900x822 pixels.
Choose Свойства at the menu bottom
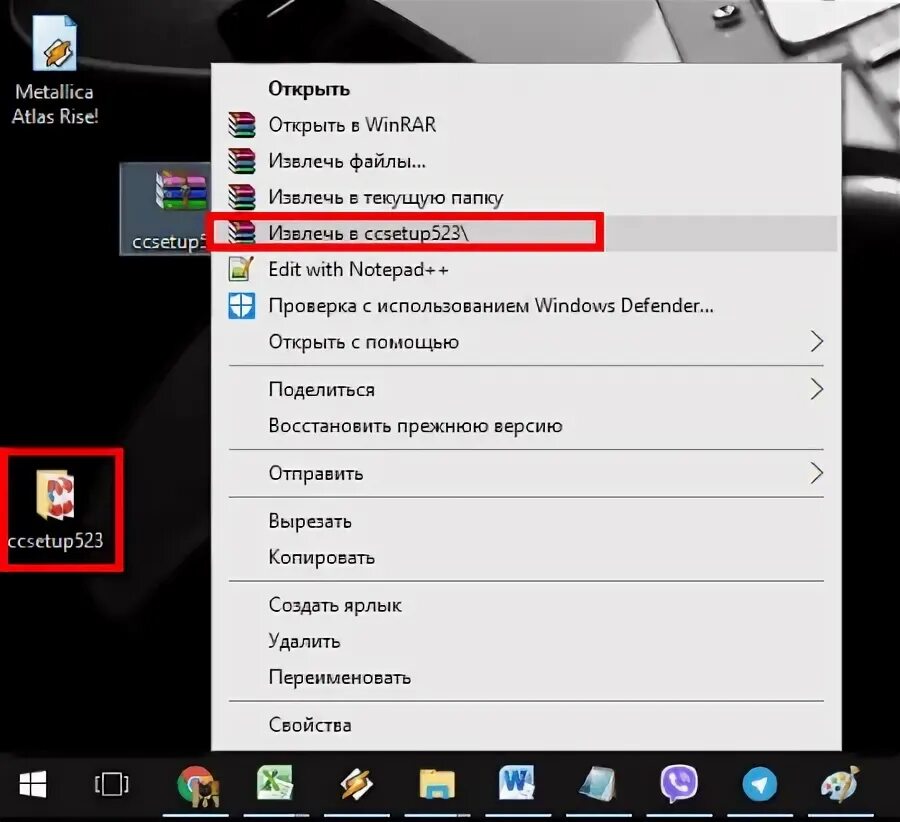coord(526,725)
